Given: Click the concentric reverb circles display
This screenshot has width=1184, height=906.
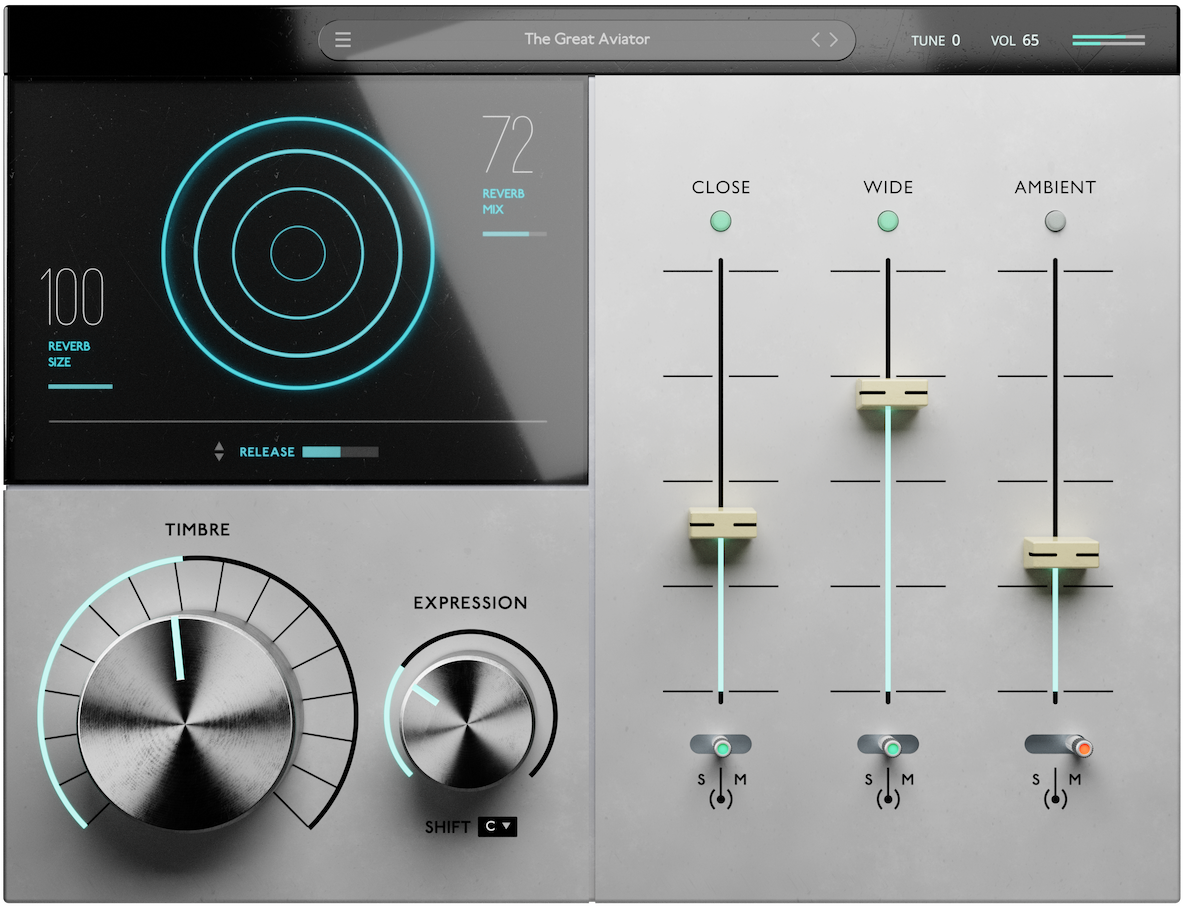Looking at the screenshot, I should tap(298, 252).
